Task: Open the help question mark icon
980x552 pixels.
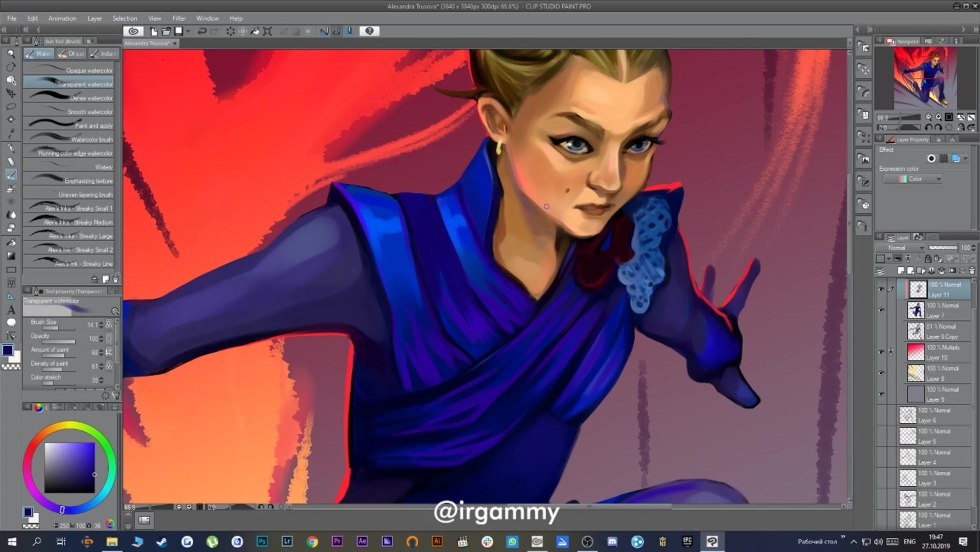Action: point(369,31)
